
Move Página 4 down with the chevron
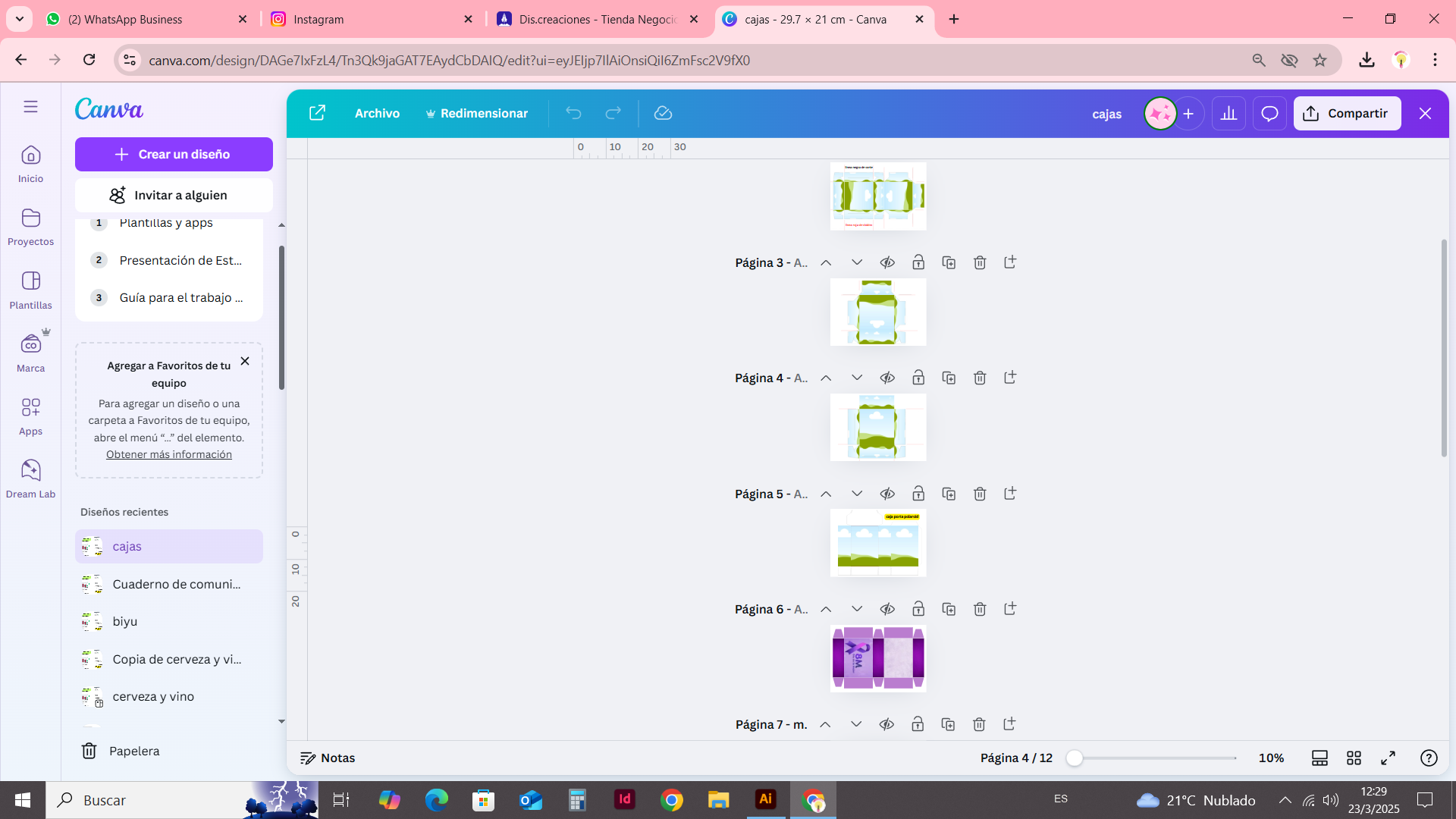(857, 378)
